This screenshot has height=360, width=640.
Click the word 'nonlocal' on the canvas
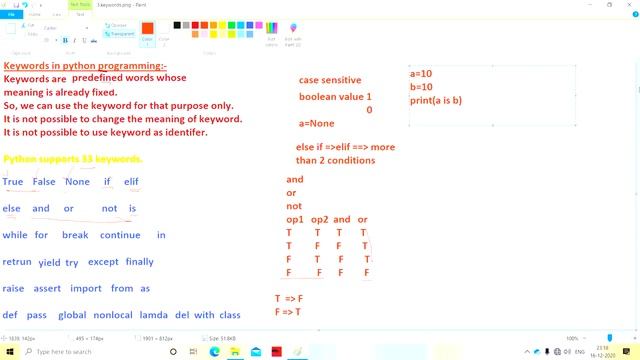point(113,315)
